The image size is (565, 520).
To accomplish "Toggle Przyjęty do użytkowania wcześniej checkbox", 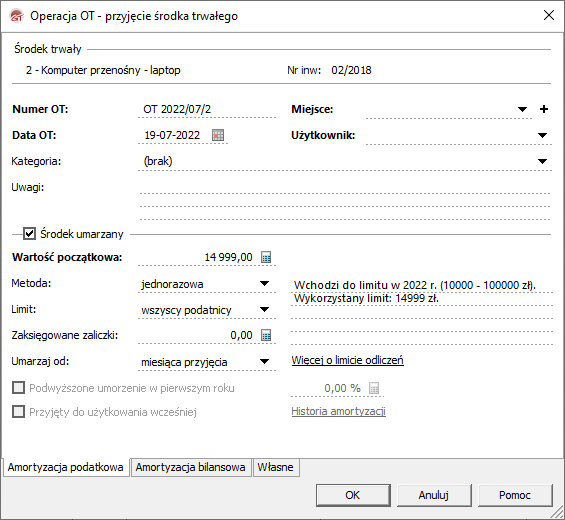I will pos(18,412).
